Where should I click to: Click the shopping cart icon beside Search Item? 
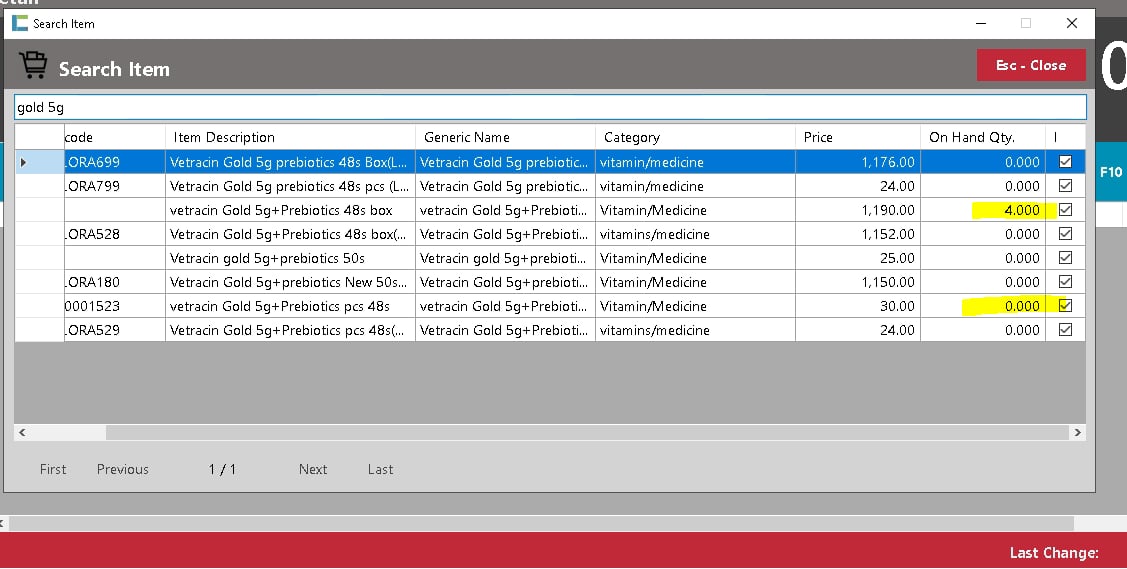33,67
